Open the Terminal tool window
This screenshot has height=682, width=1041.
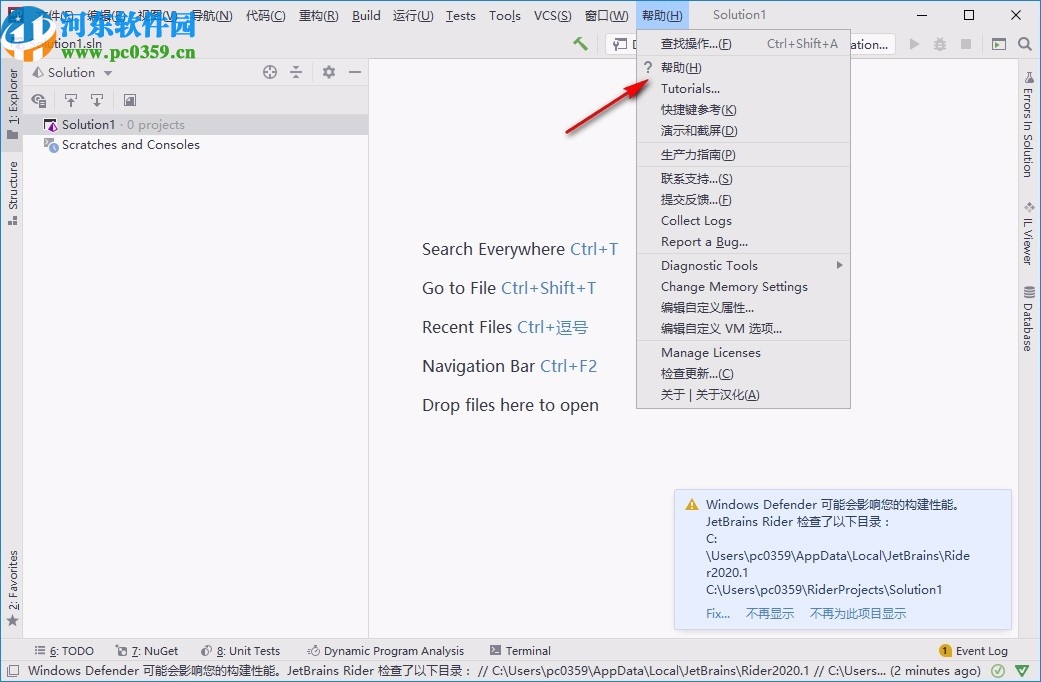tap(520, 650)
